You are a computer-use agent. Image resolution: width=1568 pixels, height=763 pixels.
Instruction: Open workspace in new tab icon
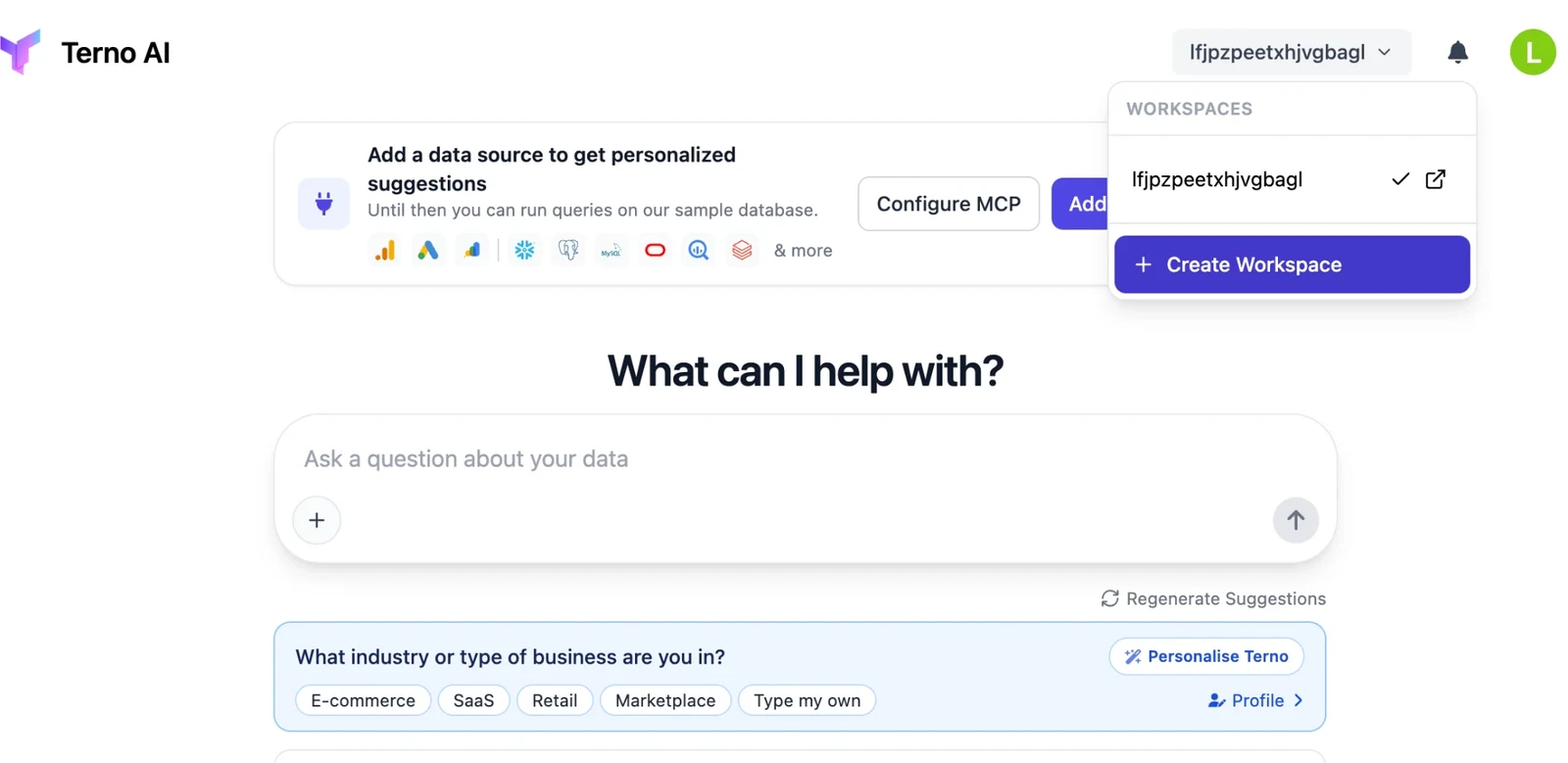(x=1436, y=179)
